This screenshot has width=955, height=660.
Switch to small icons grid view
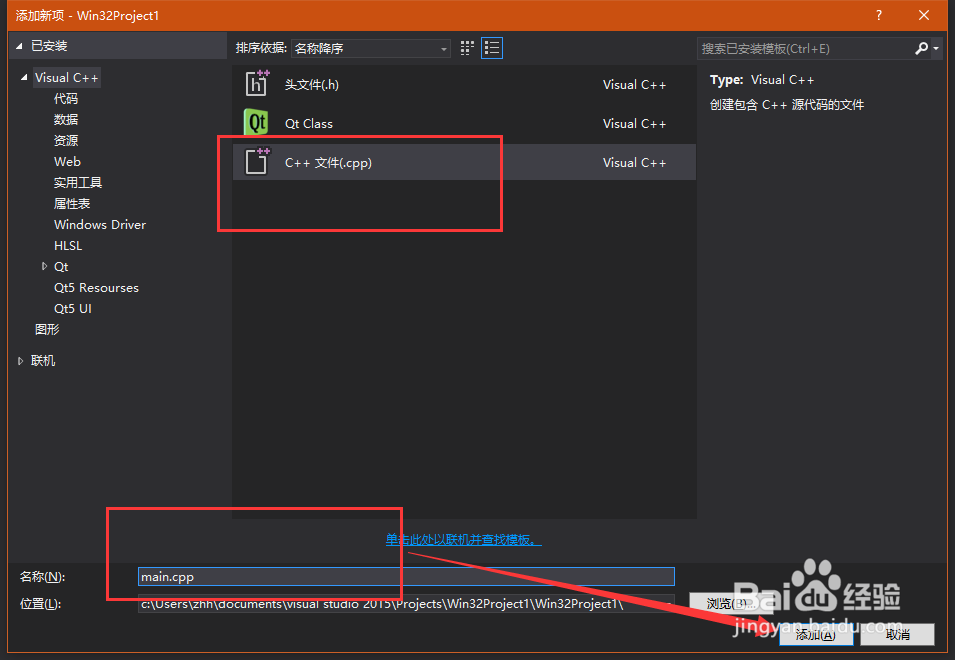(467, 48)
